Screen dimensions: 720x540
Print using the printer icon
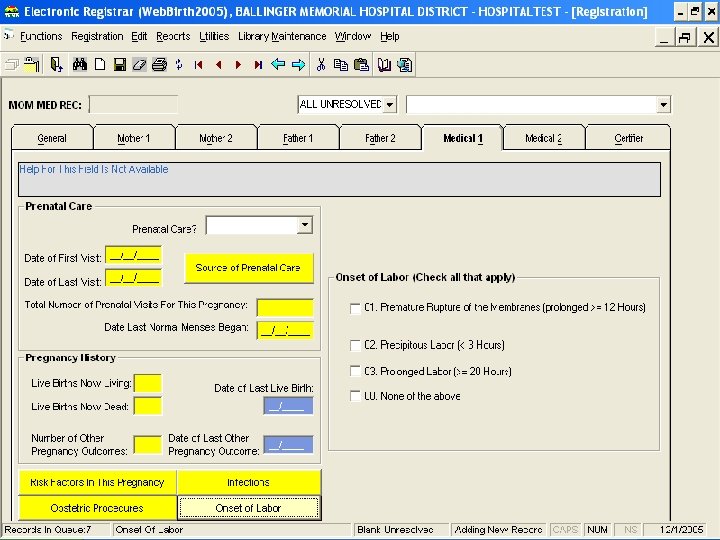tap(159, 65)
